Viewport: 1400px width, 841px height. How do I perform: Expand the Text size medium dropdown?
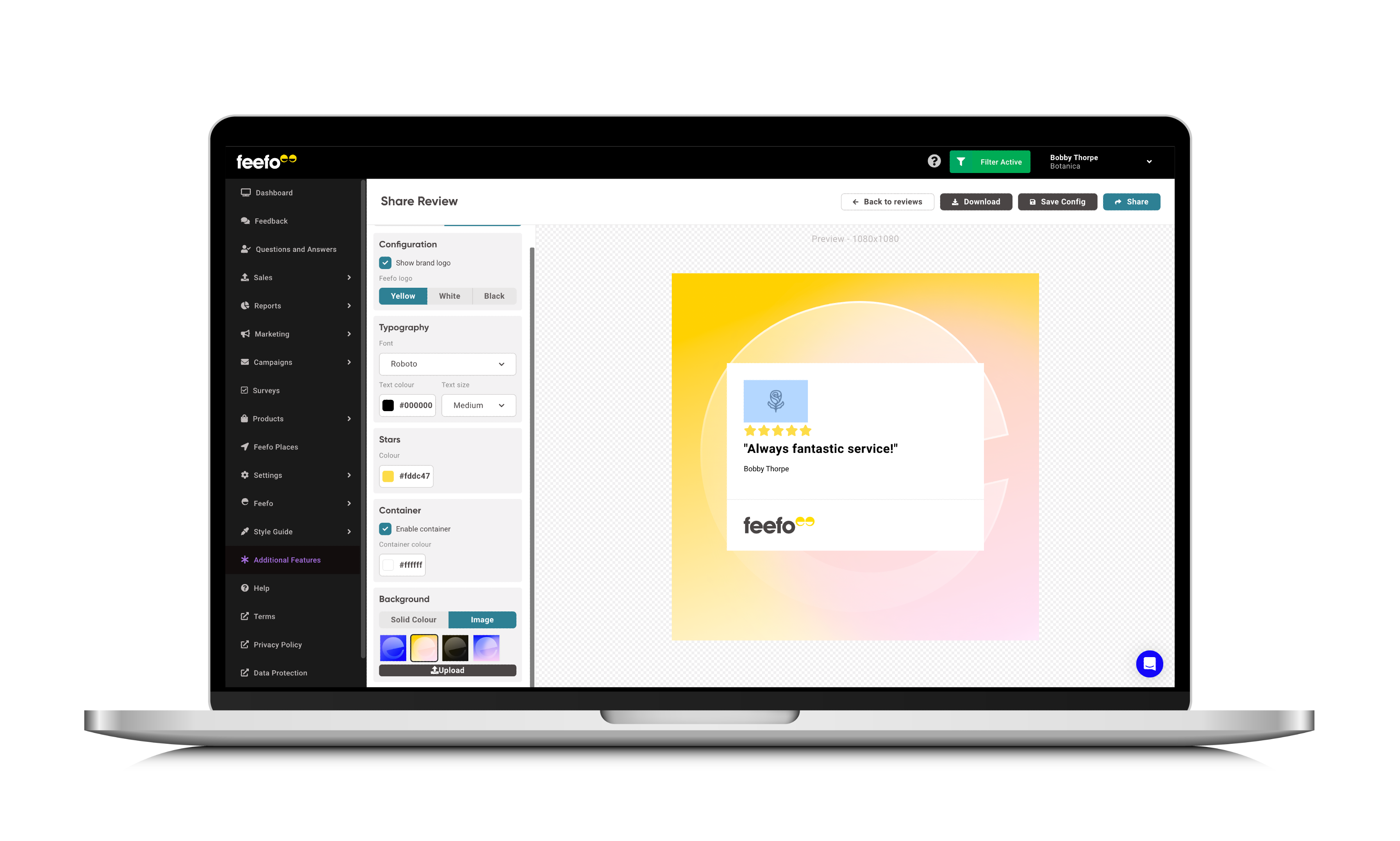coord(477,405)
